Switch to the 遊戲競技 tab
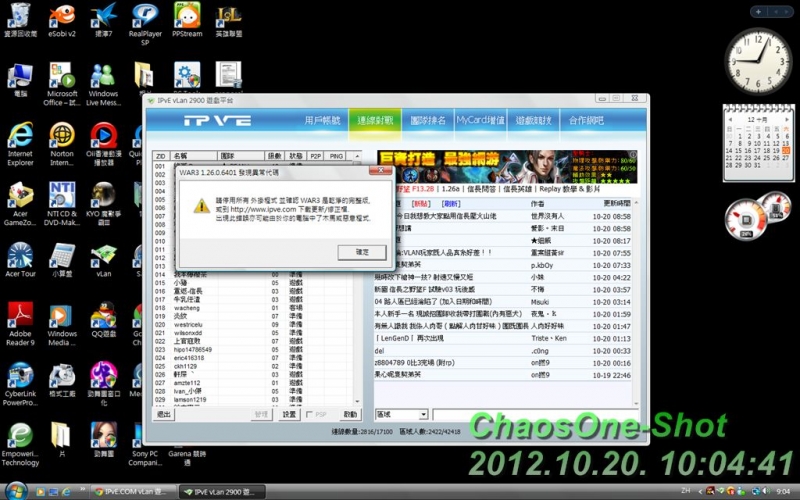 pyautogui.click(x=533, y=120)
